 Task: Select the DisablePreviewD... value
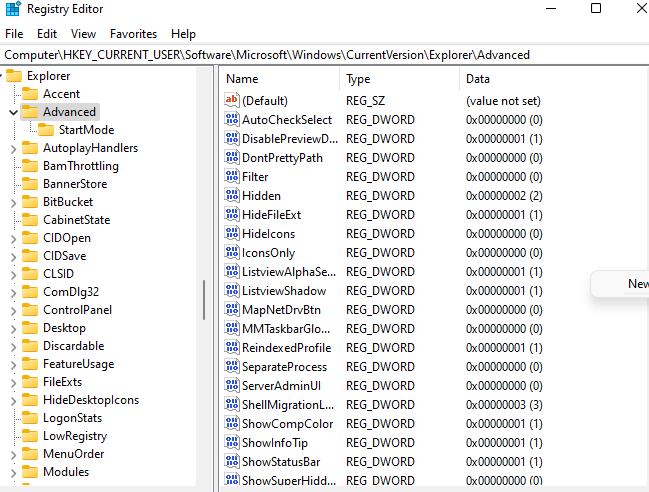point(290,139)
